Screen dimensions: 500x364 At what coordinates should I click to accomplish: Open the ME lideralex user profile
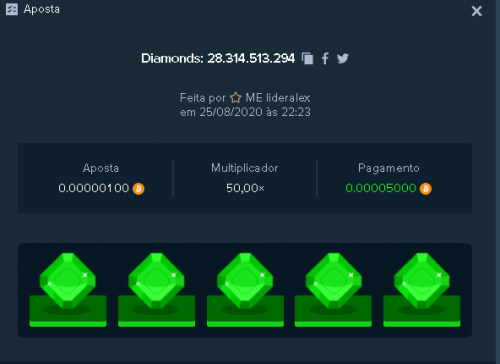click(x=278, y=98)
